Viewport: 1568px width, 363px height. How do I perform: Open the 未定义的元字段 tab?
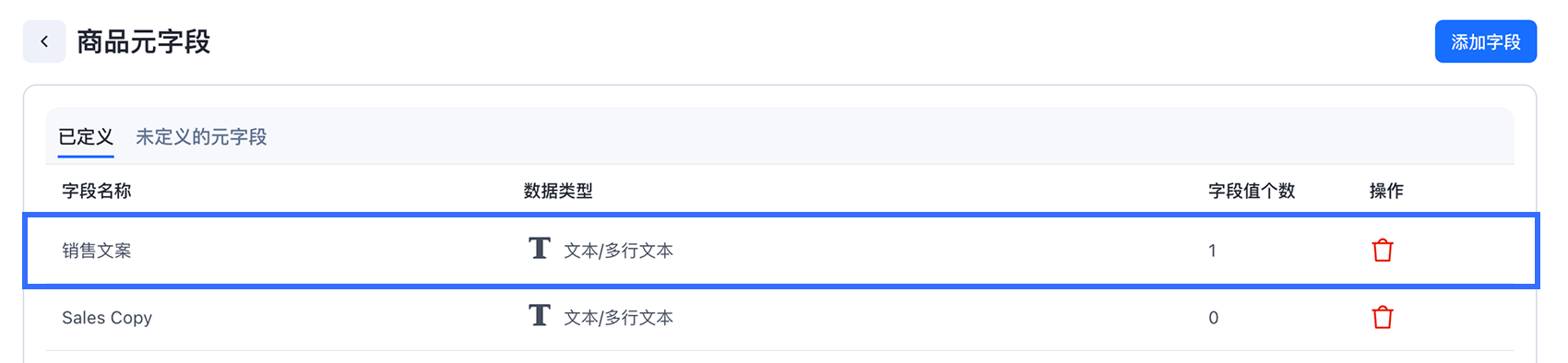201,137
